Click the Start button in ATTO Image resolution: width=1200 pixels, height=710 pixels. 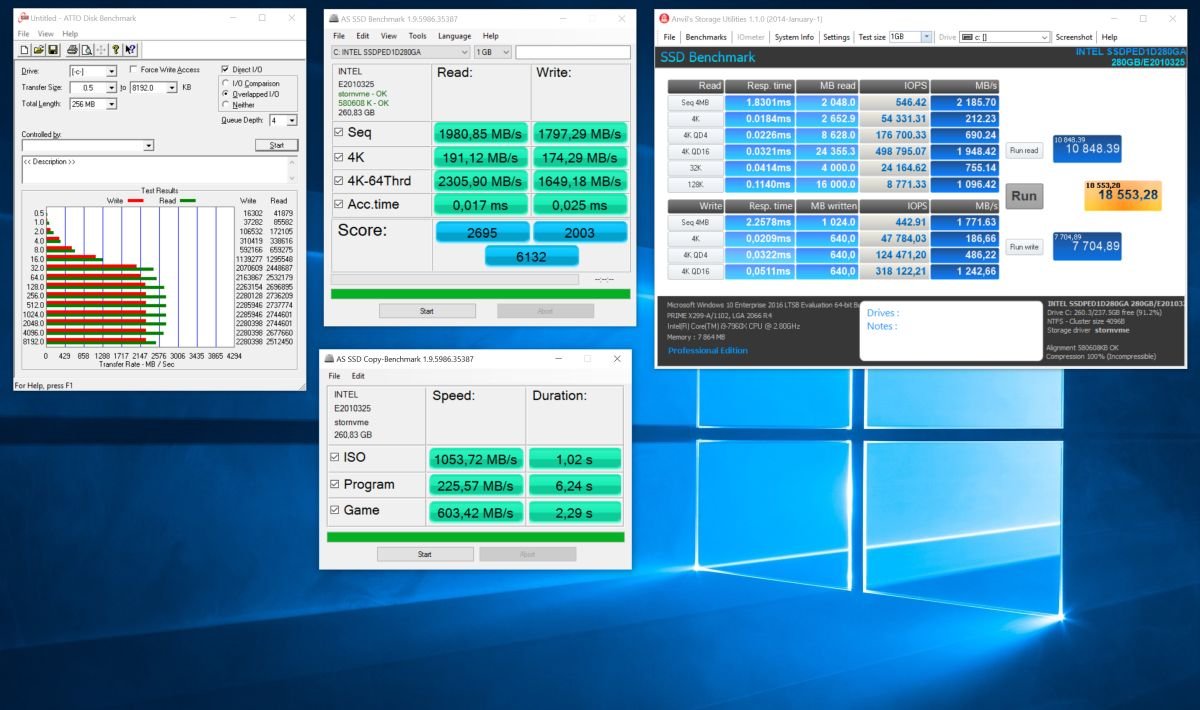point(276,145)
